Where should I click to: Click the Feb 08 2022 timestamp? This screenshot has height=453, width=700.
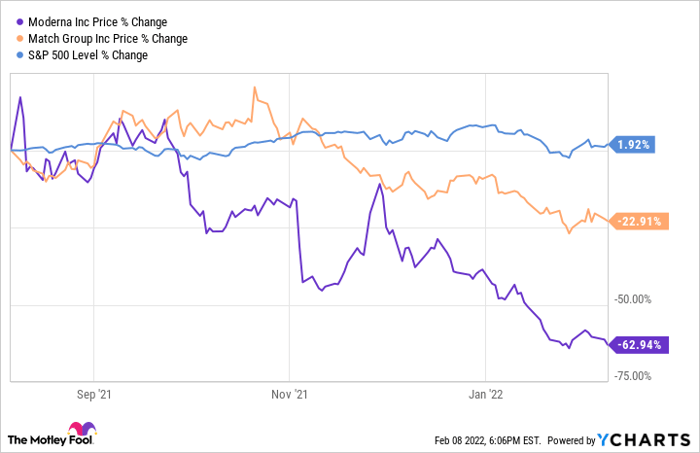(486, 440)
